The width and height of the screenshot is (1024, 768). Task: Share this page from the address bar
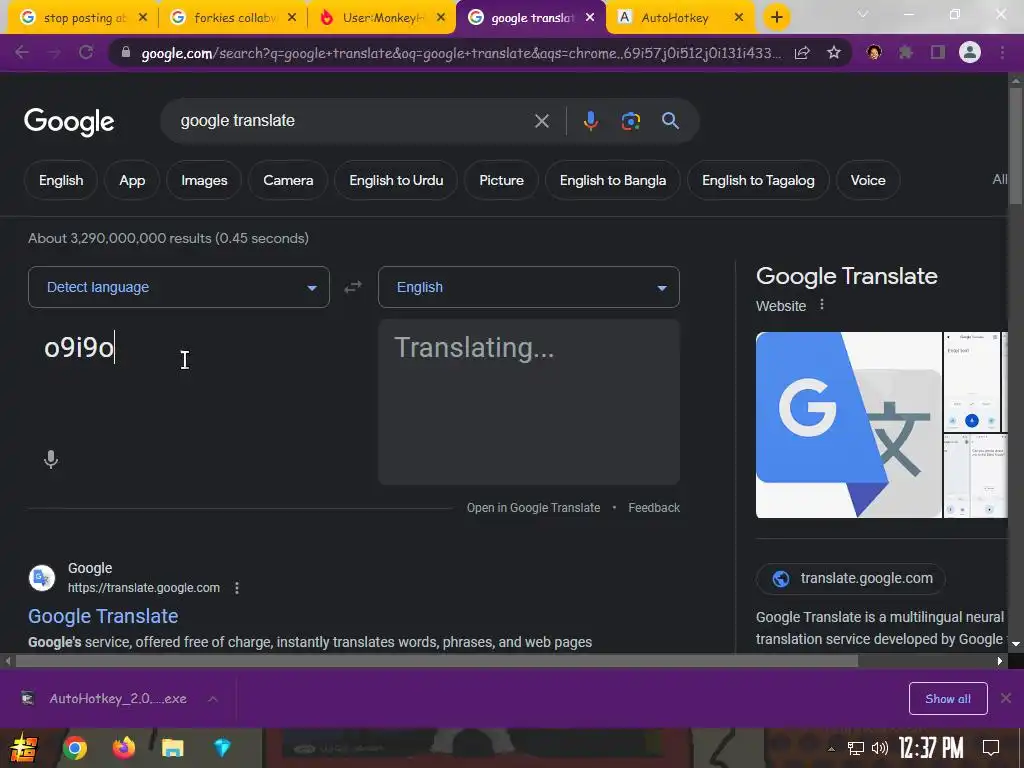point(802,53)
